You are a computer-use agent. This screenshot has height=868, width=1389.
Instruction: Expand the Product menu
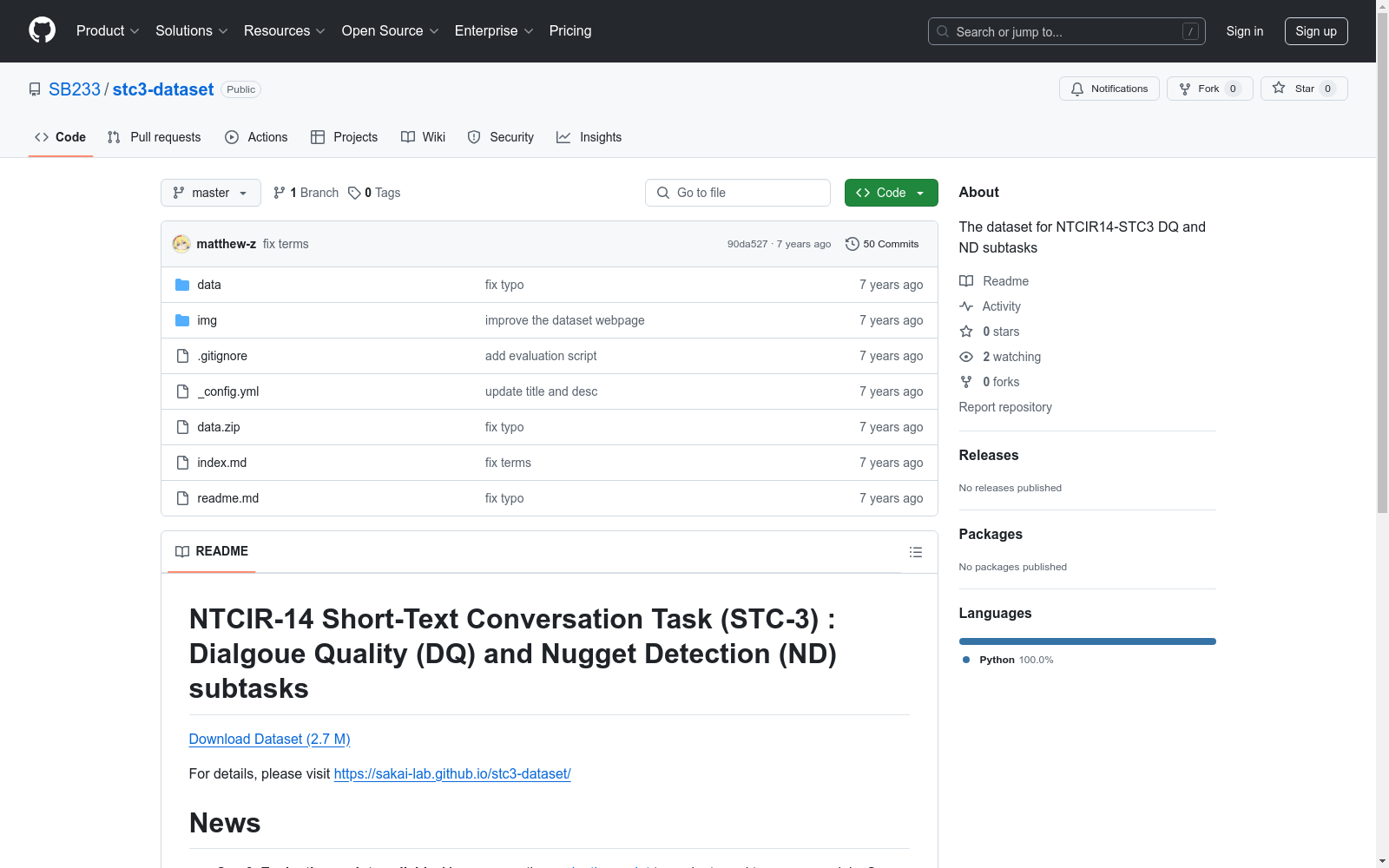pos(108,31)
